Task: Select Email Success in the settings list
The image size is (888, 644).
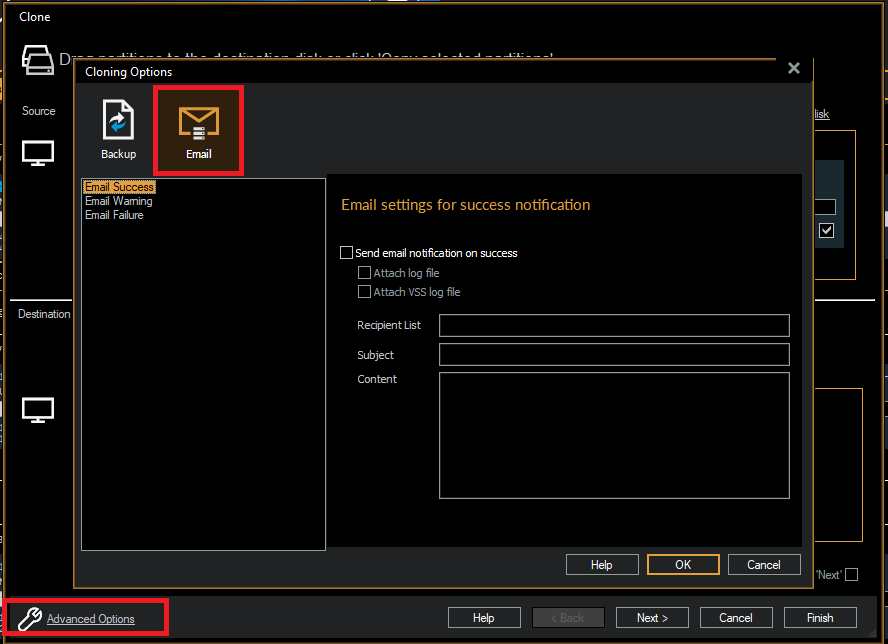Action: (x=118, y=186)
